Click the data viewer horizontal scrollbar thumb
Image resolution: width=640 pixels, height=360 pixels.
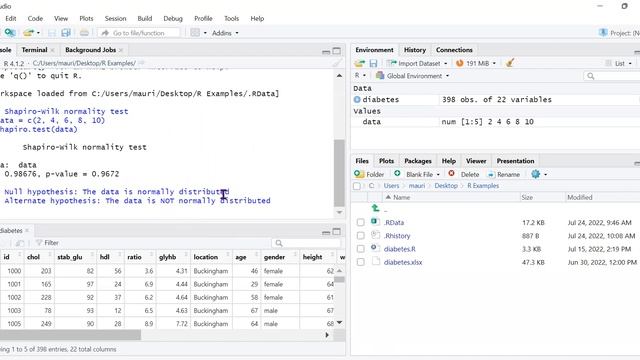click(x=70, y=335)
